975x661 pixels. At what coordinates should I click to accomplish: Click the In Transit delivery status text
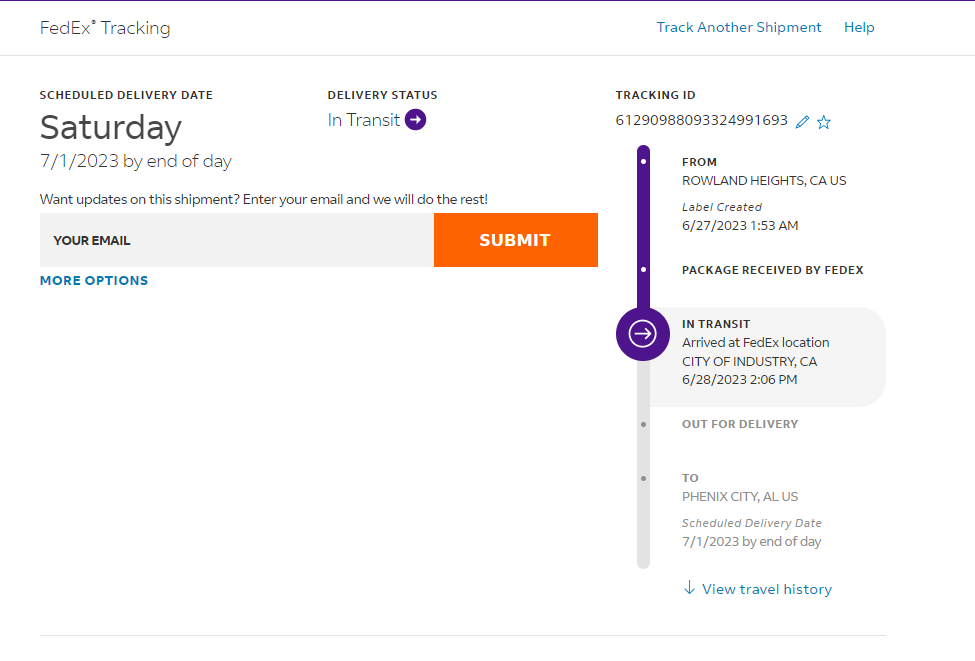364,120
